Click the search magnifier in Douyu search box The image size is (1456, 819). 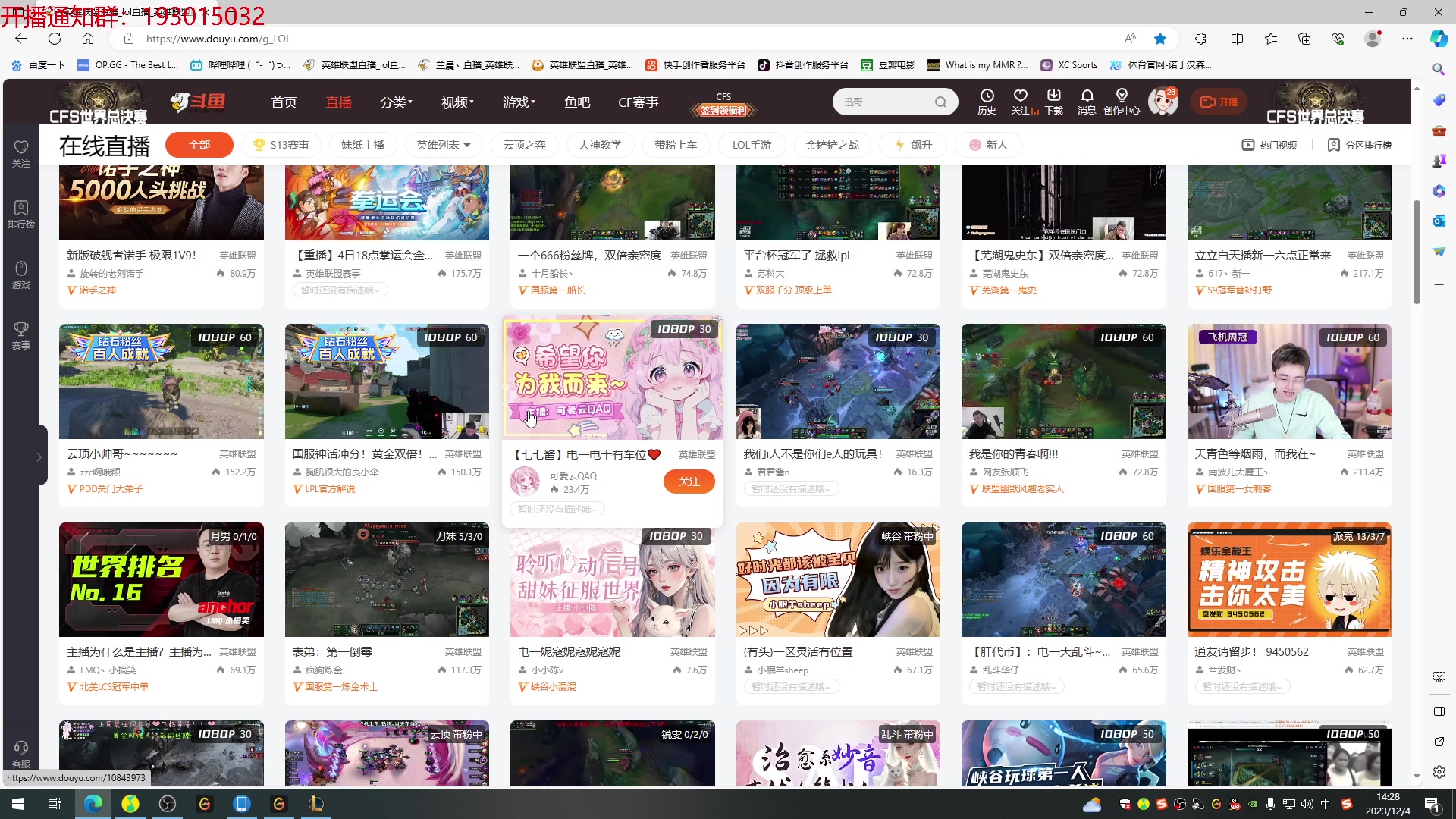(x=940, y=102)
